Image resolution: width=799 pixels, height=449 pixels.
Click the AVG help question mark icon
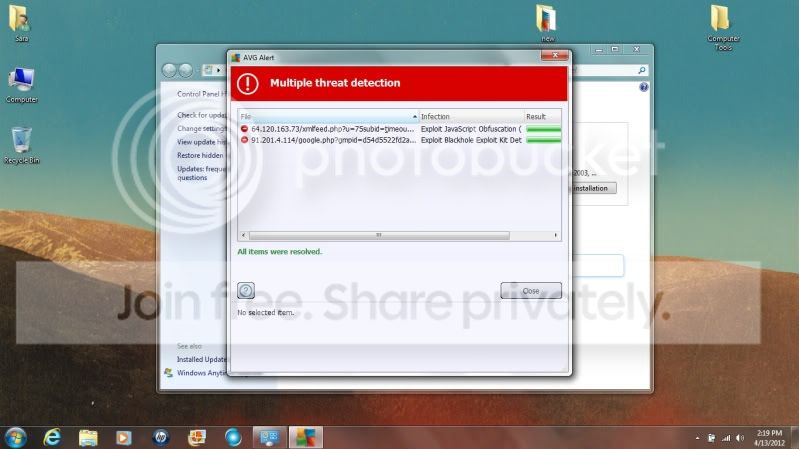click(246, 291)
